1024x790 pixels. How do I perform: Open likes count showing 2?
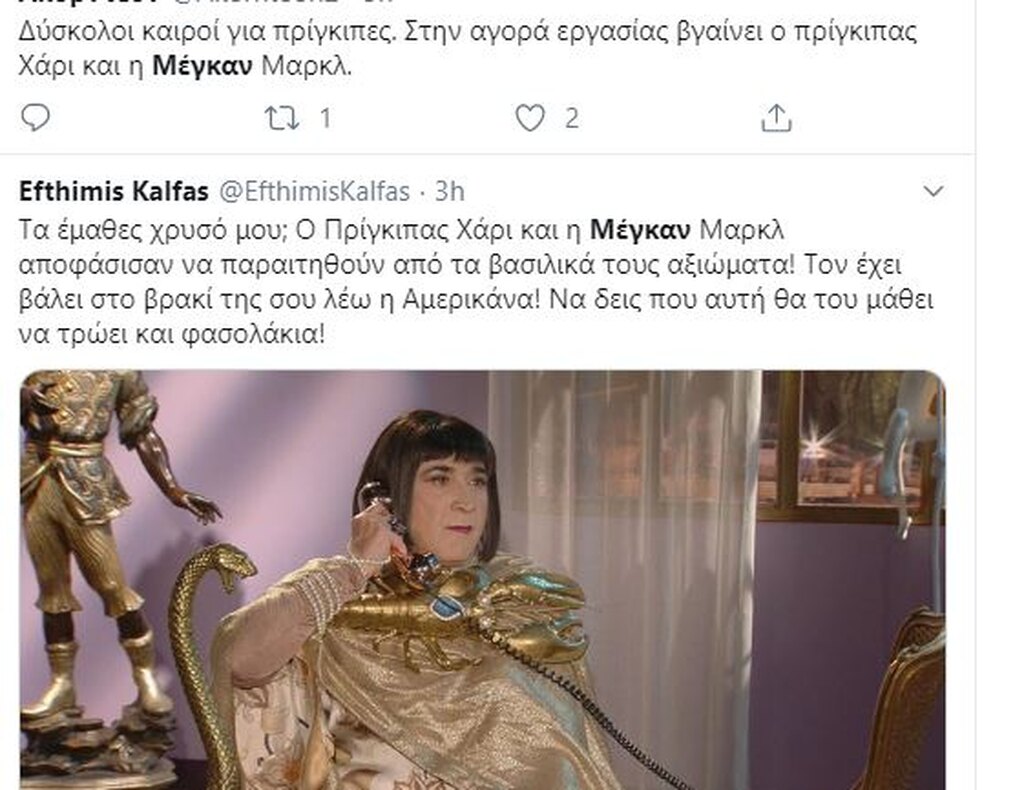tap(571, 119)
